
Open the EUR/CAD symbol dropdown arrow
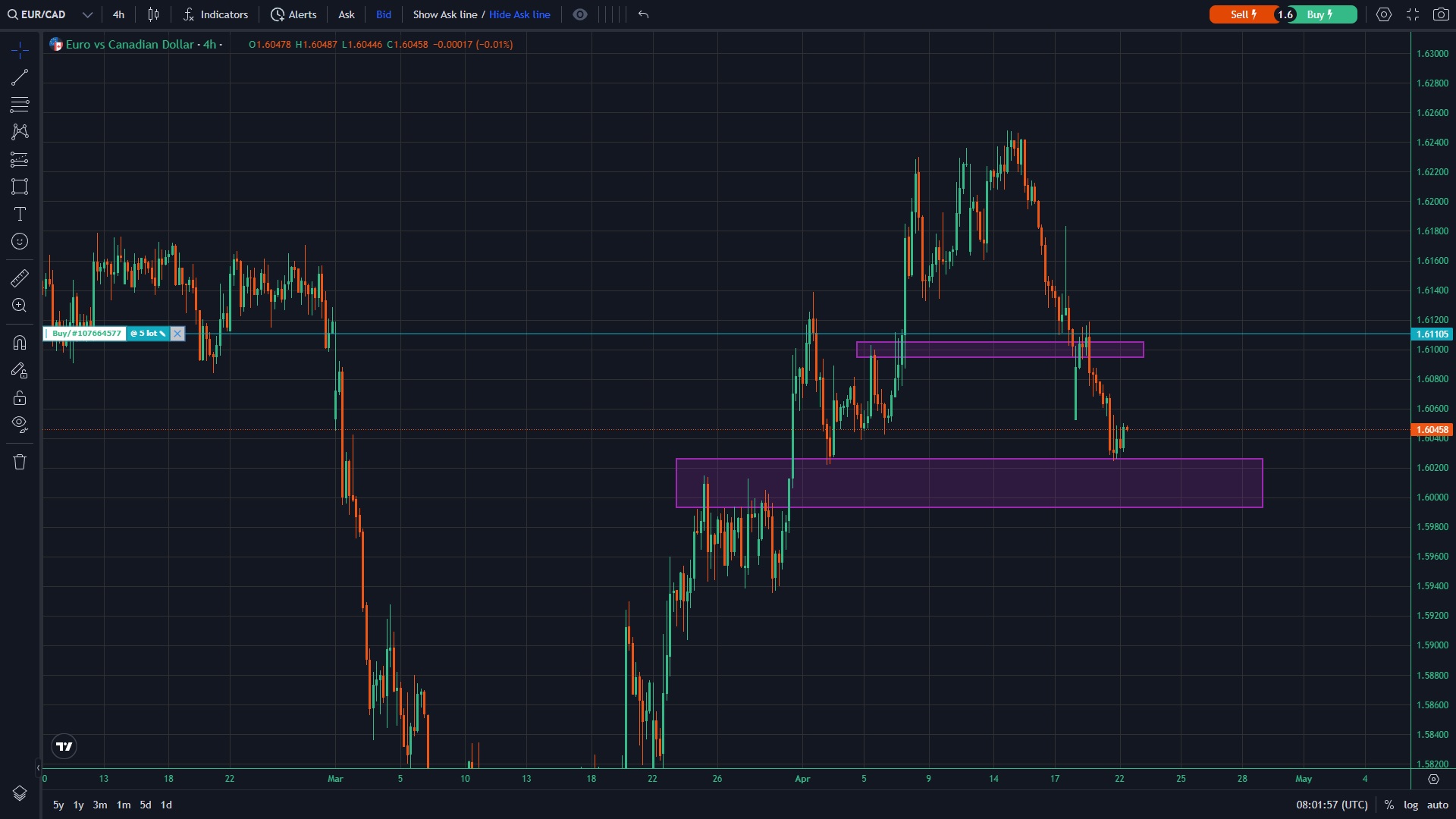[87, 14]
